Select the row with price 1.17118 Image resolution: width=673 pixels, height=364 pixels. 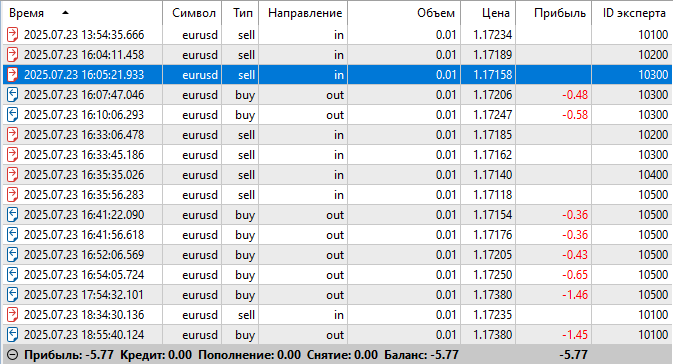coord(336,195)
